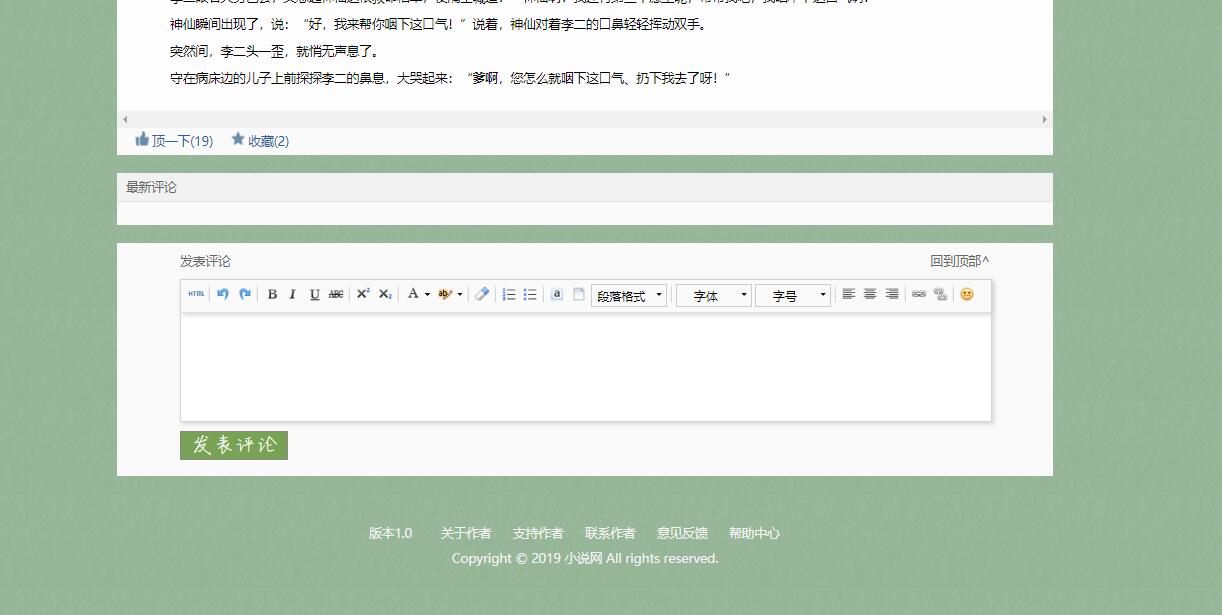Click inside the comment text area

tap(585, 365)
